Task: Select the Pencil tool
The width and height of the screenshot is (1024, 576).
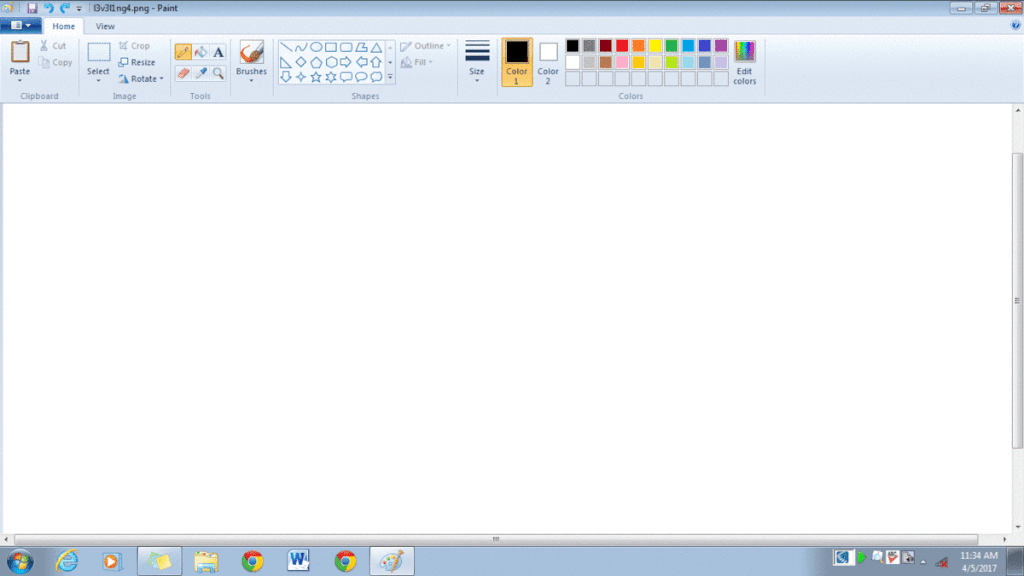Action: (183, 52)
